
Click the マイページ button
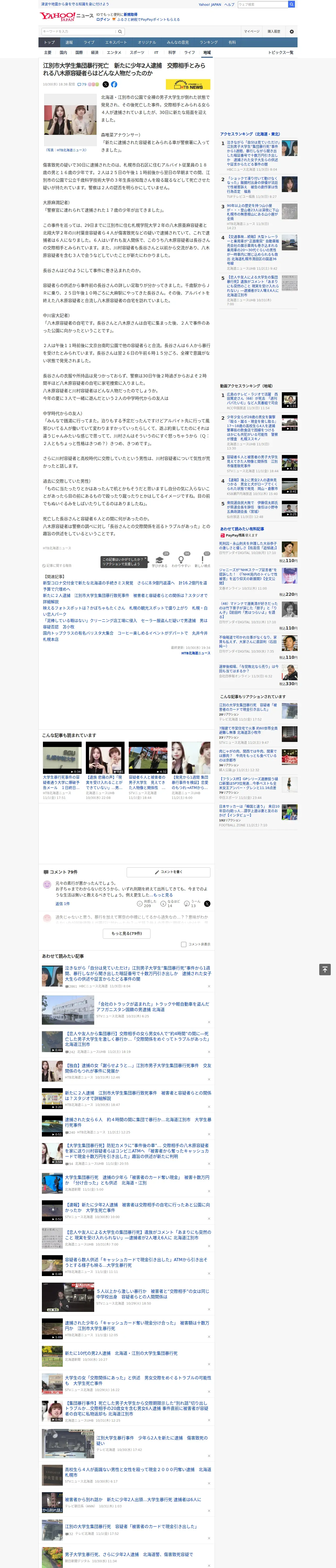click(x=252, y=31)
